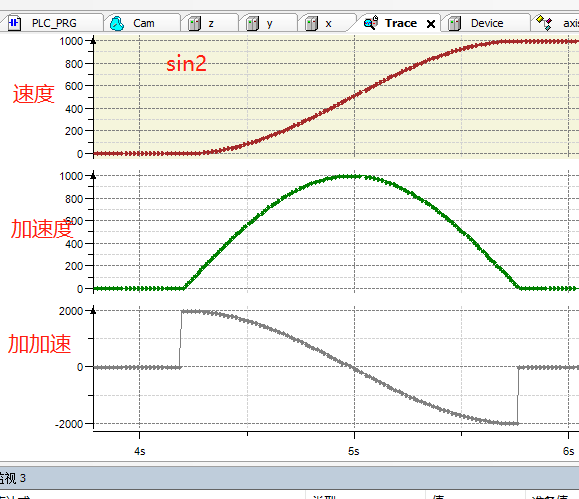Select the watch 3 panel header

pos(290,478)
